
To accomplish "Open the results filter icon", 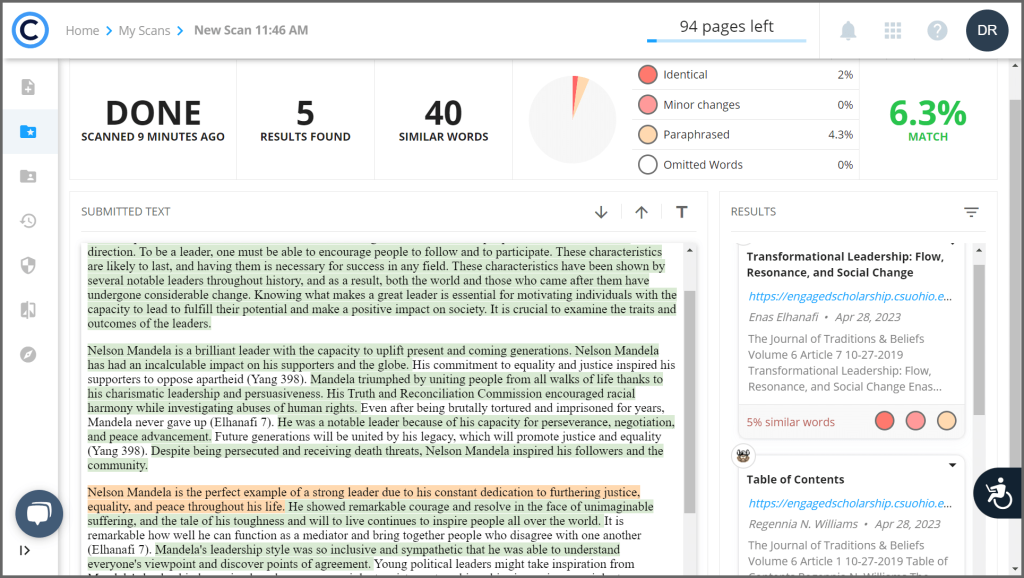I will (x=971, y=212).
